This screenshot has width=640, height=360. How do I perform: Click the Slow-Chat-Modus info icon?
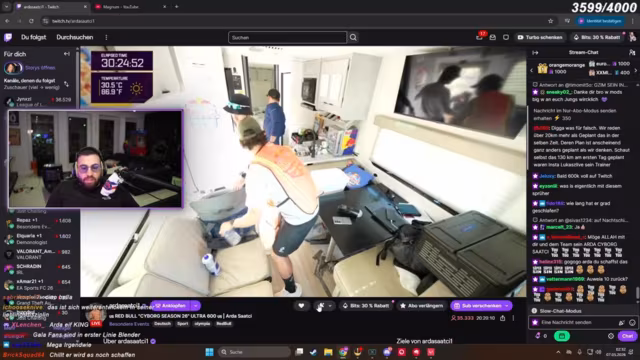click(534, 311)
